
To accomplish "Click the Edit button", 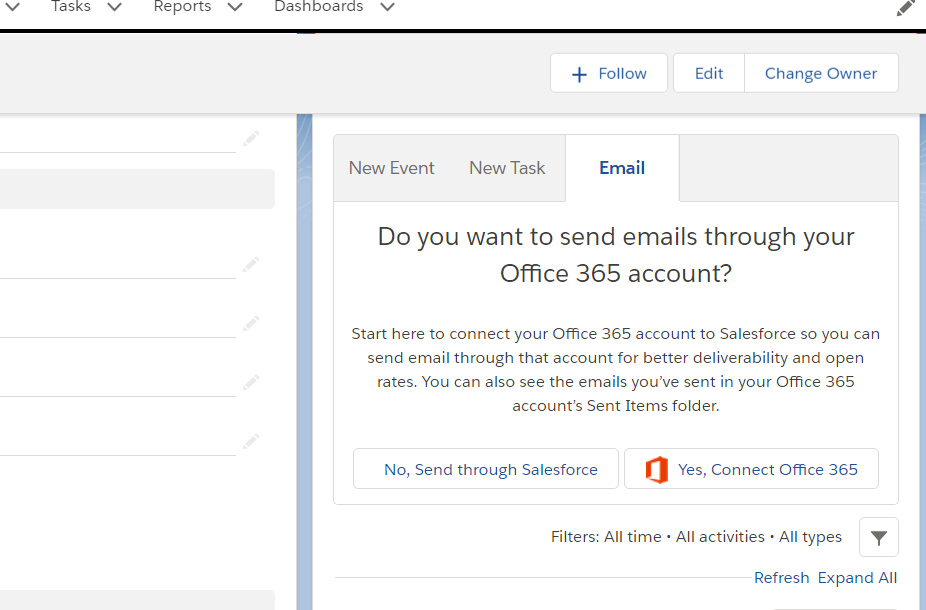I will (709, 73).
